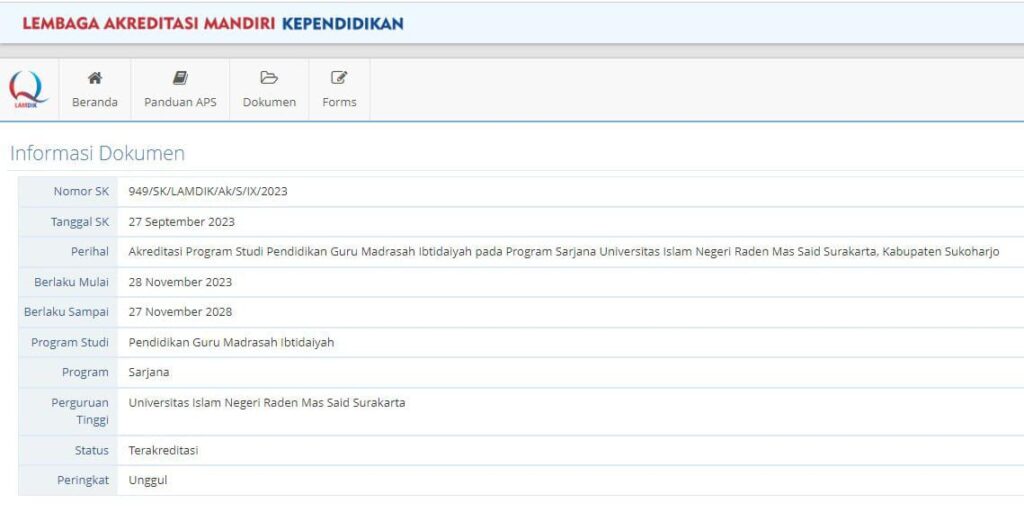This screenshot has width=1024, height=530.
Task: Select the SK number 949/SK/LAMDIK/Ak/S/IX/2023
Action: point(208,191)
